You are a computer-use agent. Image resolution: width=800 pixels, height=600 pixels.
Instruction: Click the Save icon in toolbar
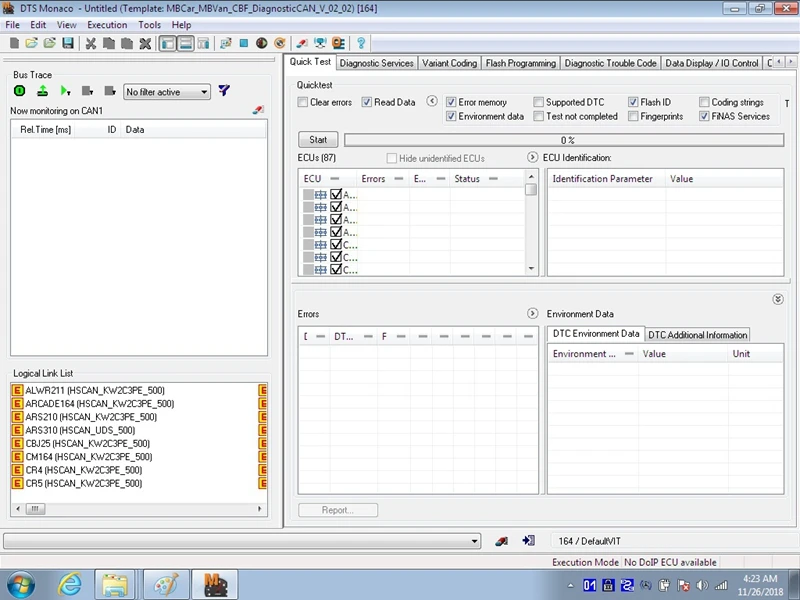(68, 44)
